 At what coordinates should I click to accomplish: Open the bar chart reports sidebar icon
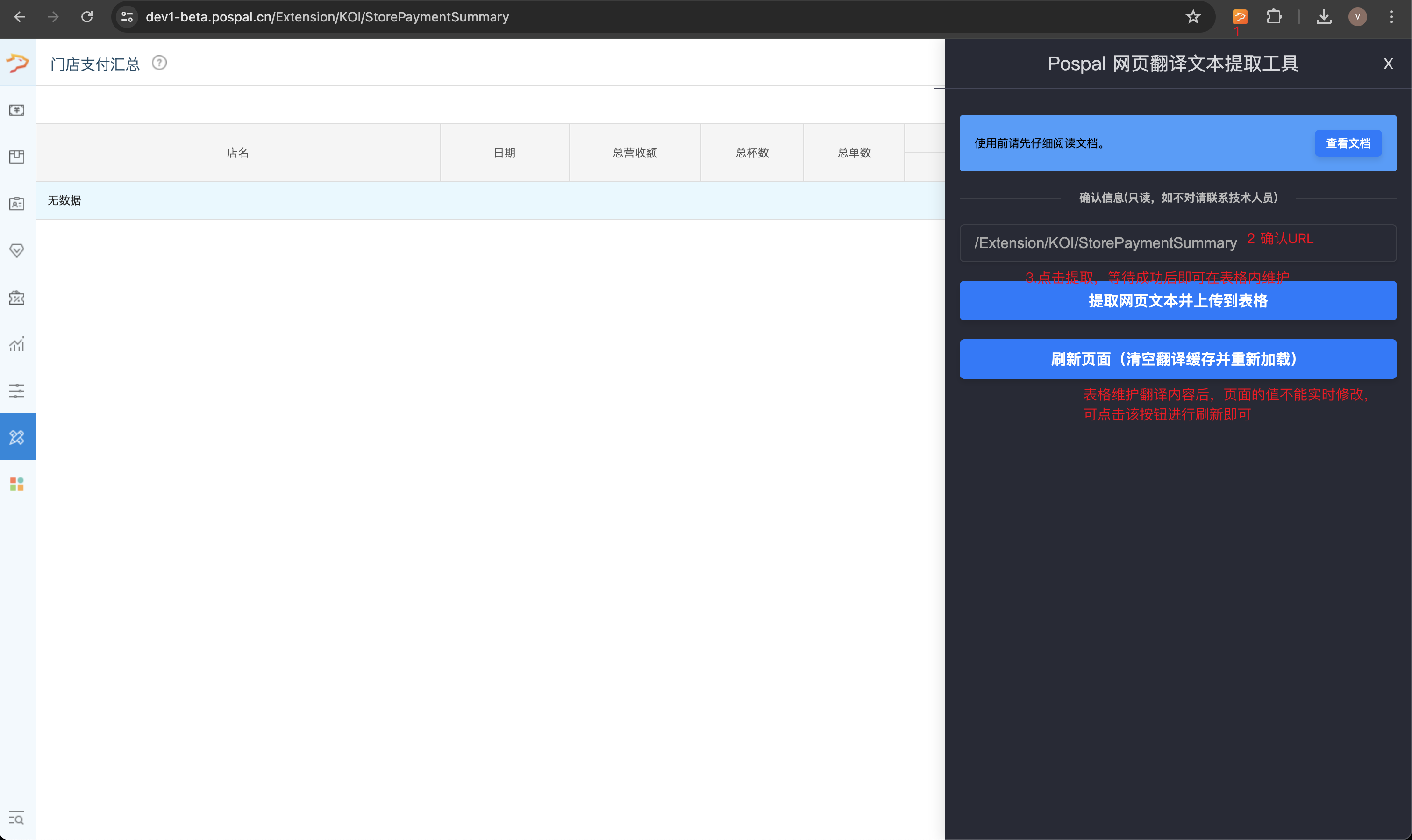(x=17, y=344)
